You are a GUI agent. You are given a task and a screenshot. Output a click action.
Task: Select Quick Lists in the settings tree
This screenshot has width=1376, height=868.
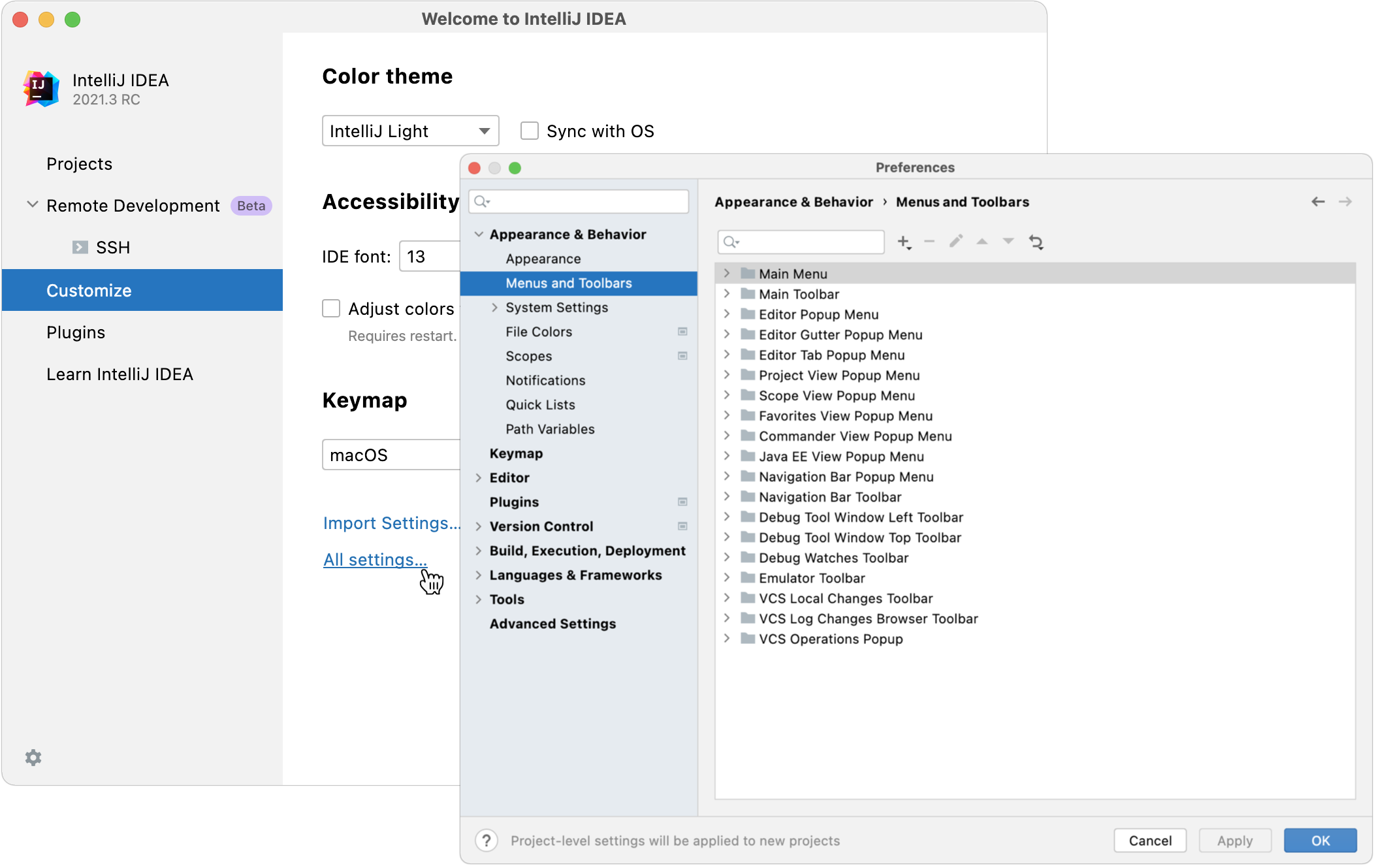[579, 405]
